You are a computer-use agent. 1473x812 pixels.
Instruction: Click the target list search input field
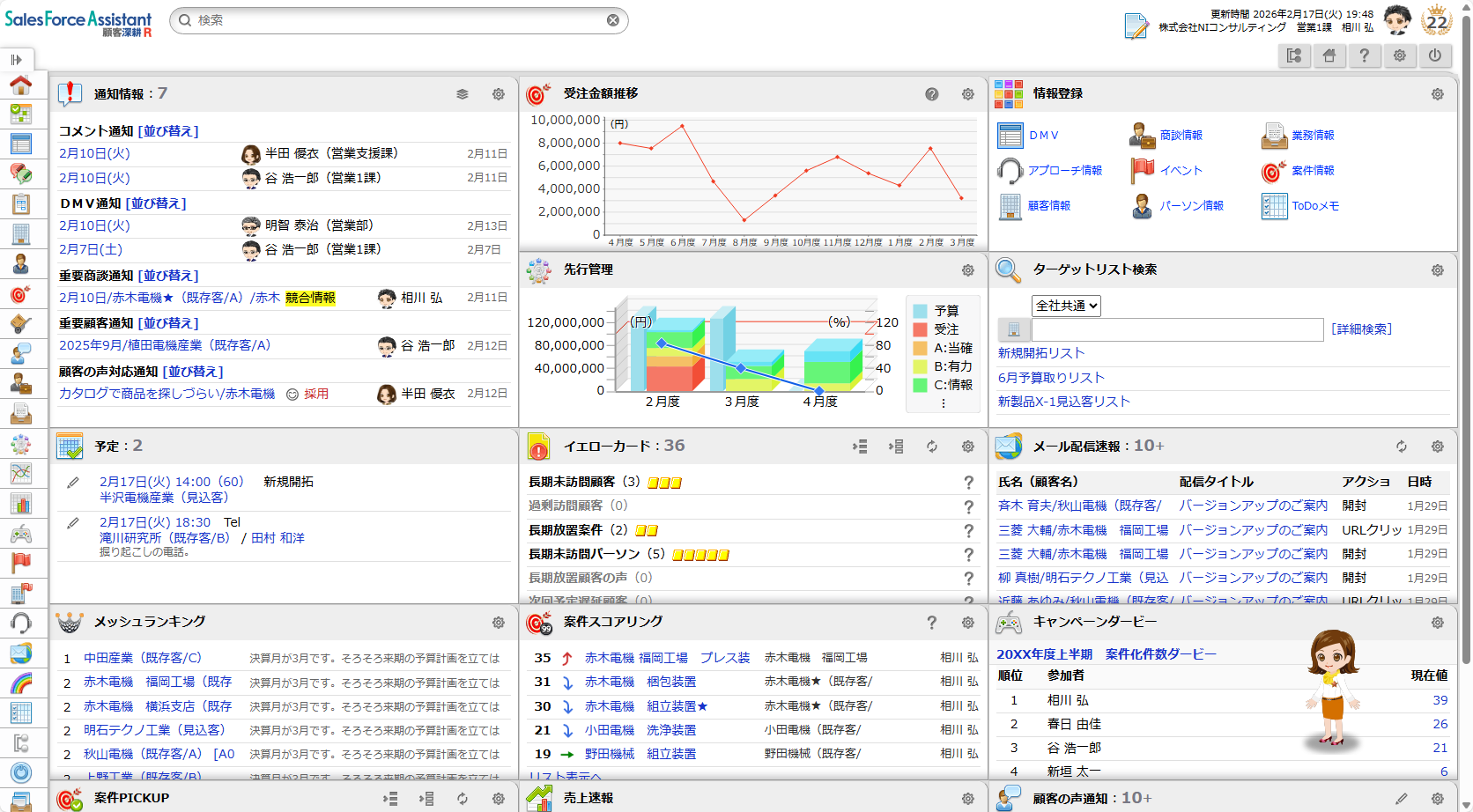click(x=1177, y=329)
